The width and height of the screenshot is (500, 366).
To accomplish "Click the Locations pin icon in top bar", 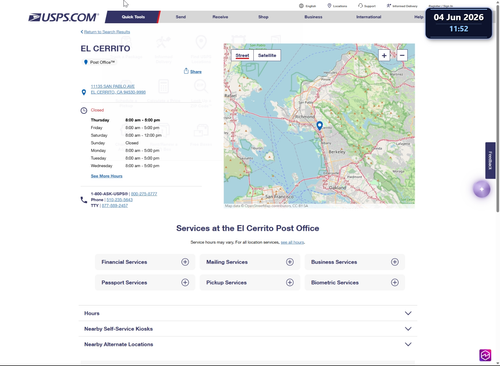I will (x=329, y=6).
